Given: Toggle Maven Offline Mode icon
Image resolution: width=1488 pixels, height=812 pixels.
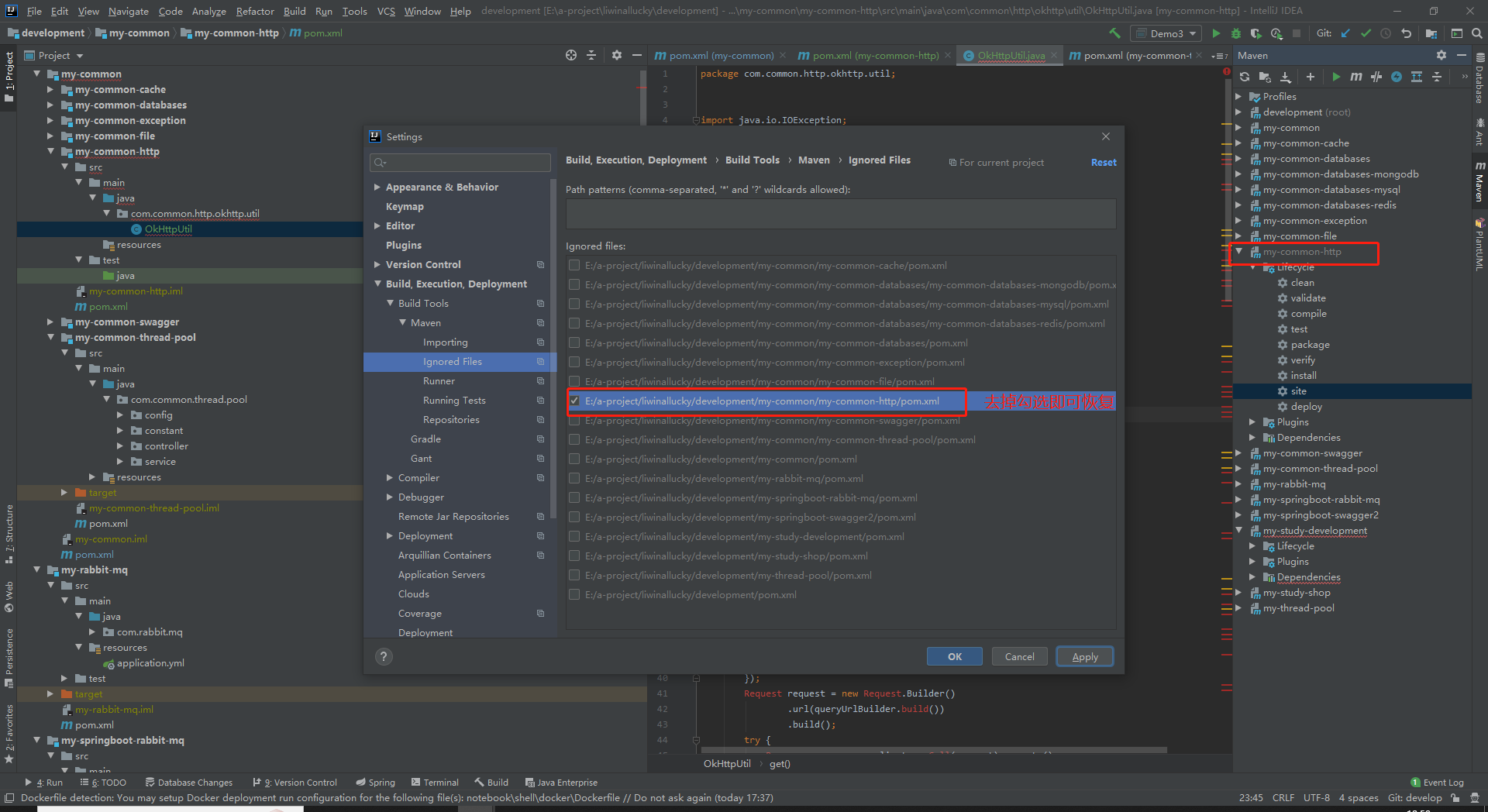Looking at the screenshot, I should click(1376, 77).
